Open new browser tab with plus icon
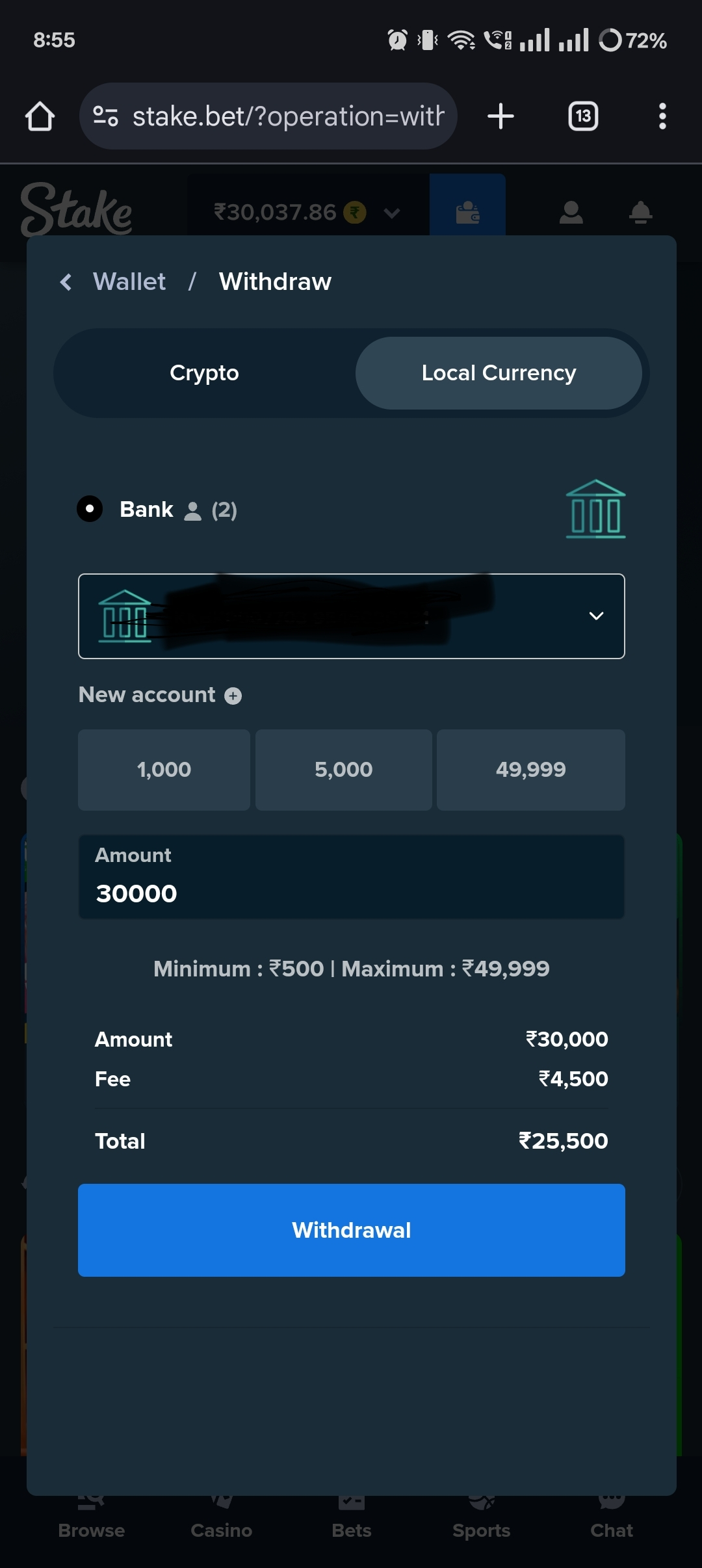The width and height of the screenshot is (702, 1568). click(x=500, y=116)
